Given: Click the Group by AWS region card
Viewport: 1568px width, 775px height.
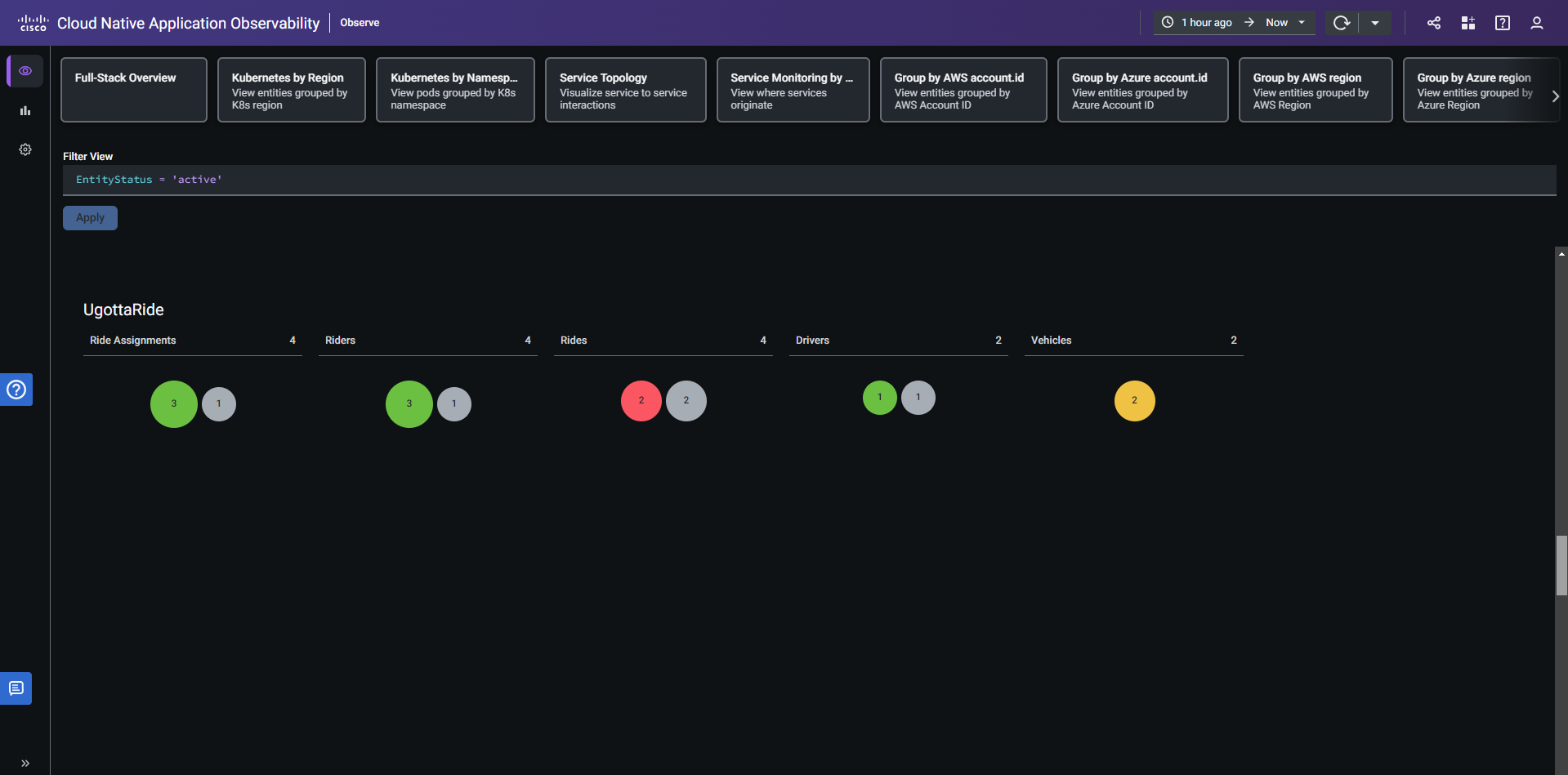Looking at the screenshot, I should pyautogui.click(x=1315, y=90).
